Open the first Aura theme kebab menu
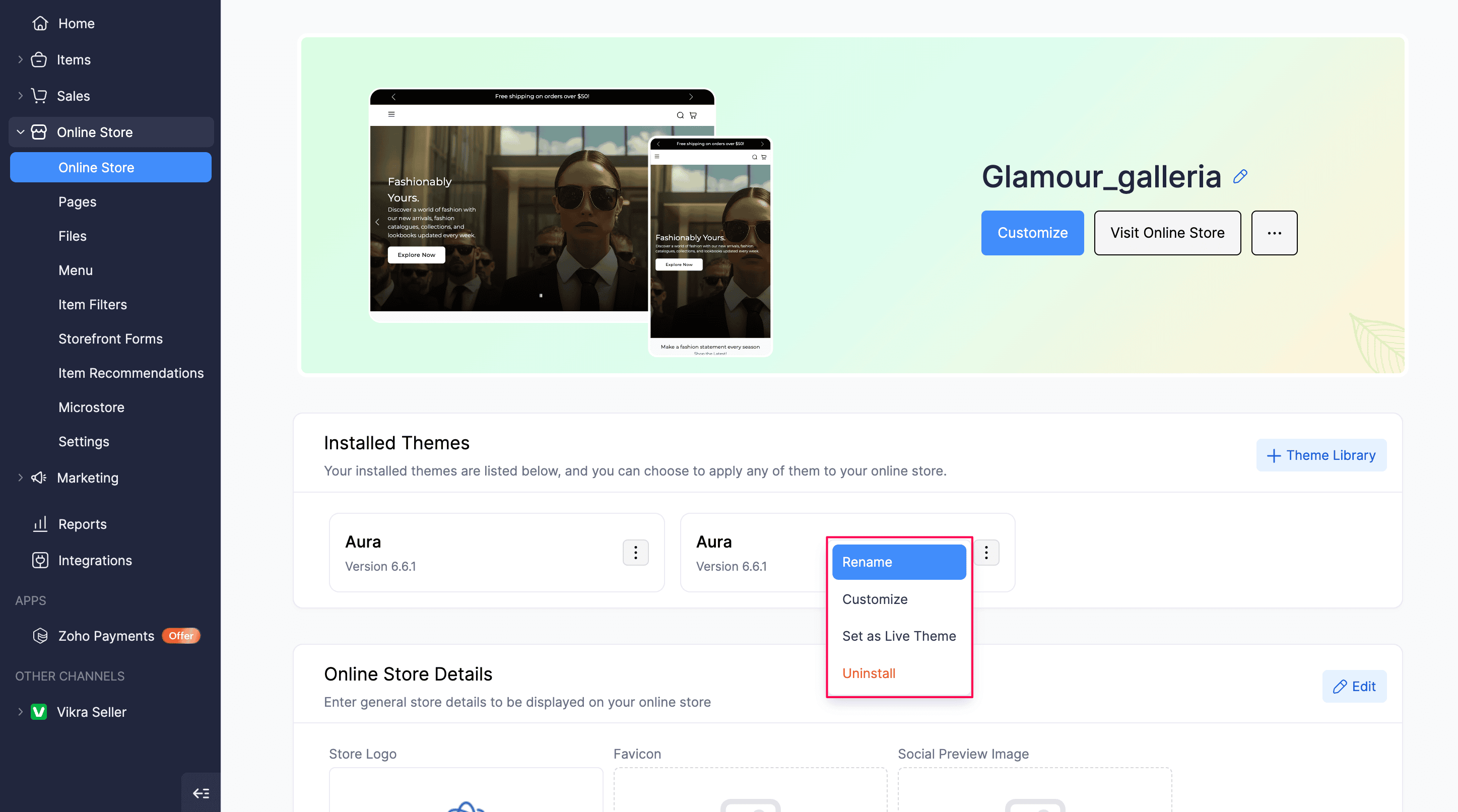1458x812 pixels. (x=636, y=552)
